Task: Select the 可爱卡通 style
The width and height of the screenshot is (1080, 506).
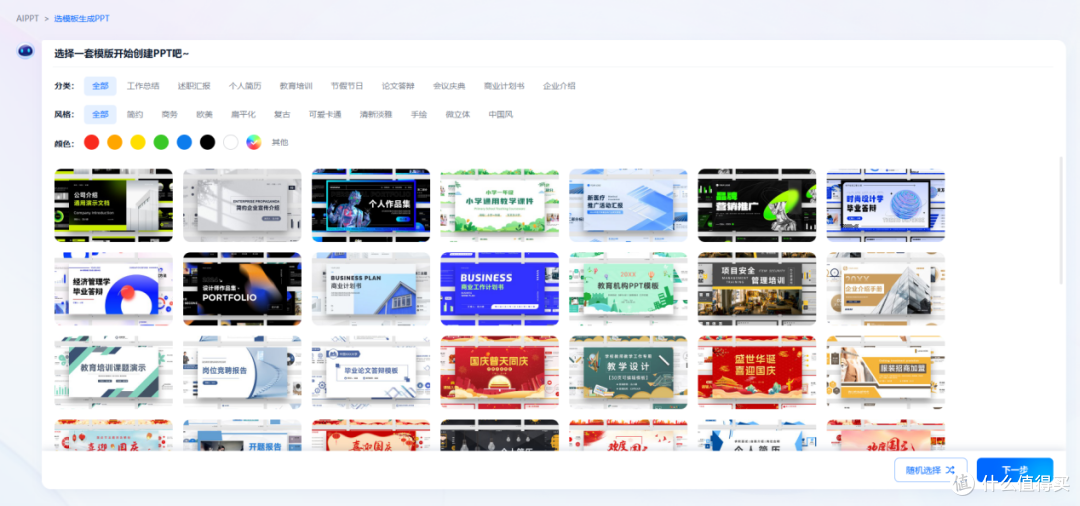Action: pyautogui.click(x=325, y=114)
